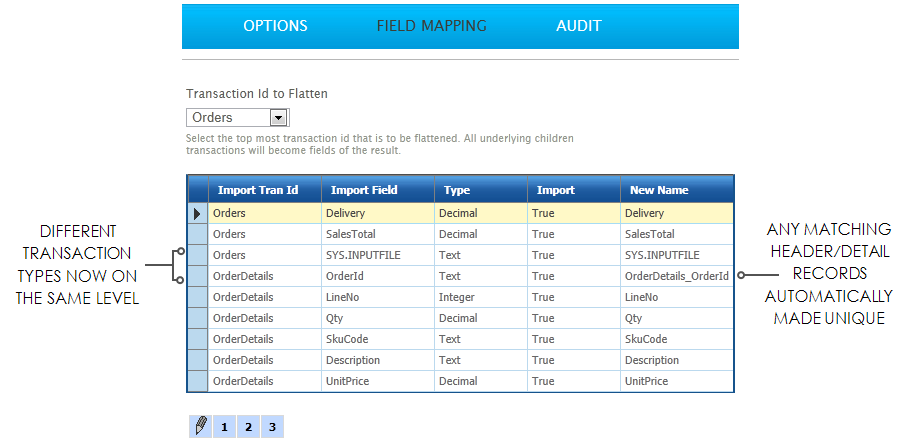Click the New Name column header
The height and width of the screenshot is (445, 908).
pyautogui.click(x=676, y=190)
